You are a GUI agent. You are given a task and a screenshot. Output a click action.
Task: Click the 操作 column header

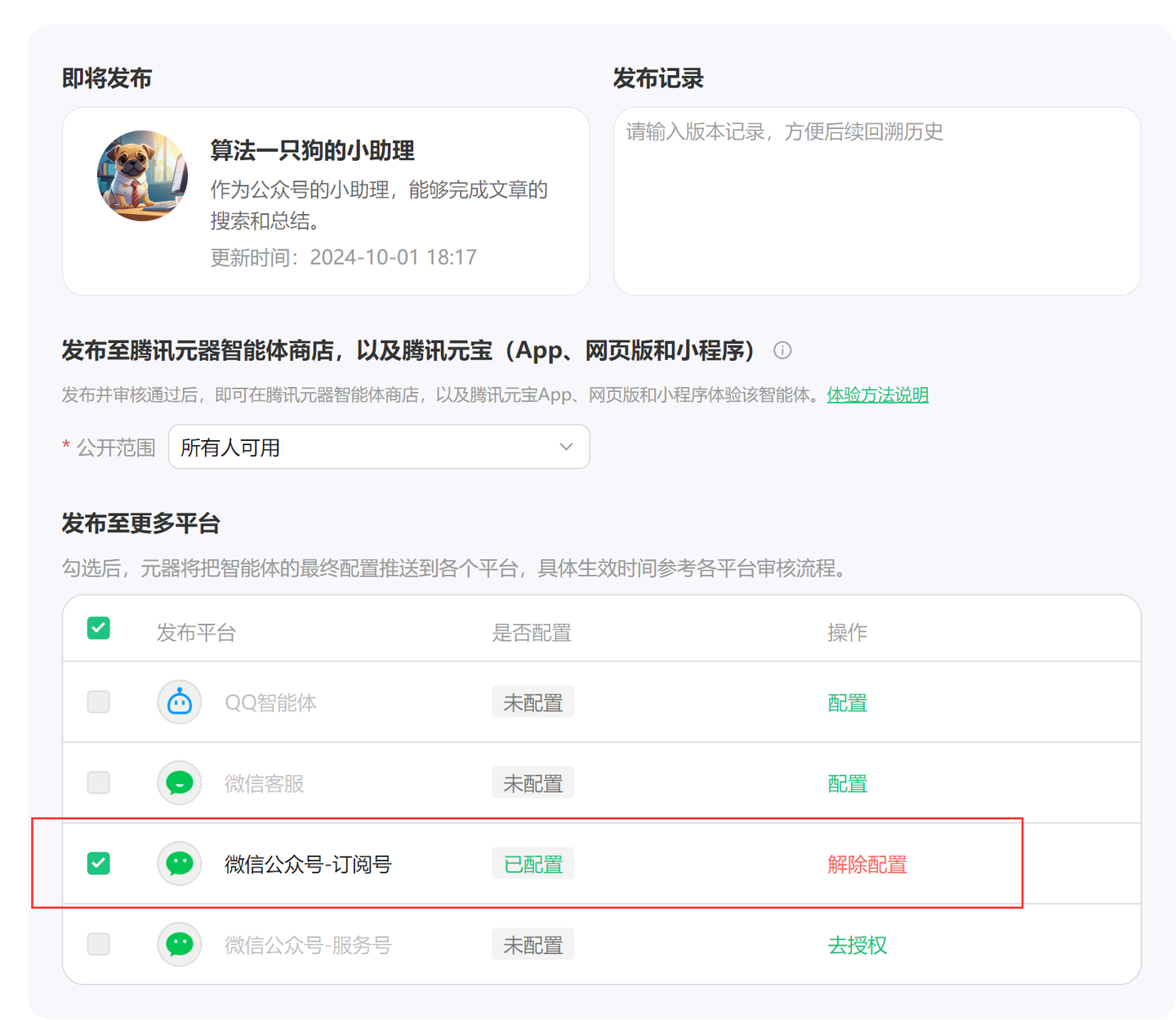847,632
